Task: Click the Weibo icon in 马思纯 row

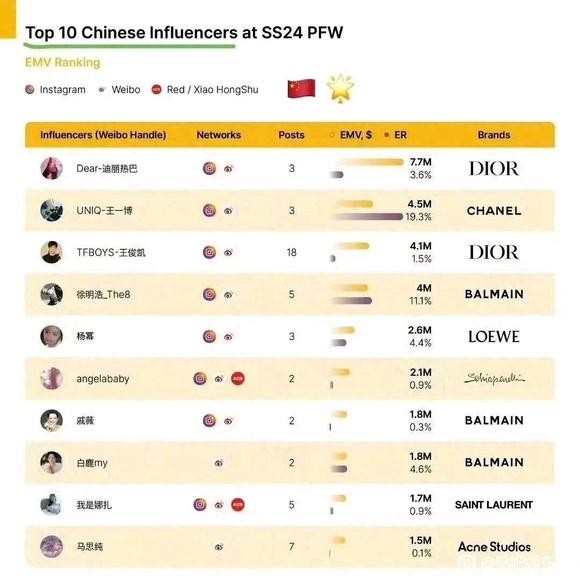Action: 219,547
